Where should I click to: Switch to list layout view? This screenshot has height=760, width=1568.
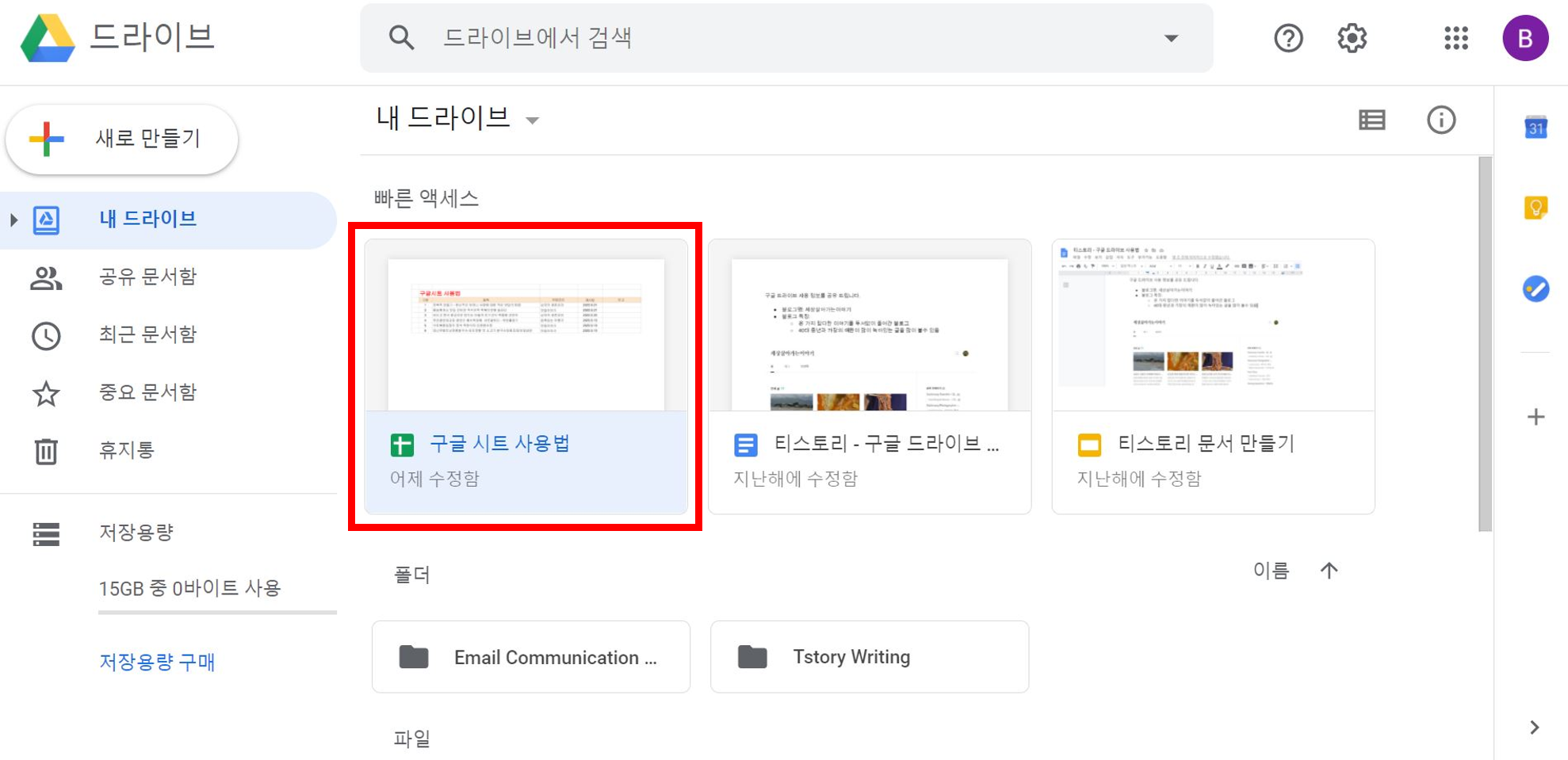click(1372, 120)
